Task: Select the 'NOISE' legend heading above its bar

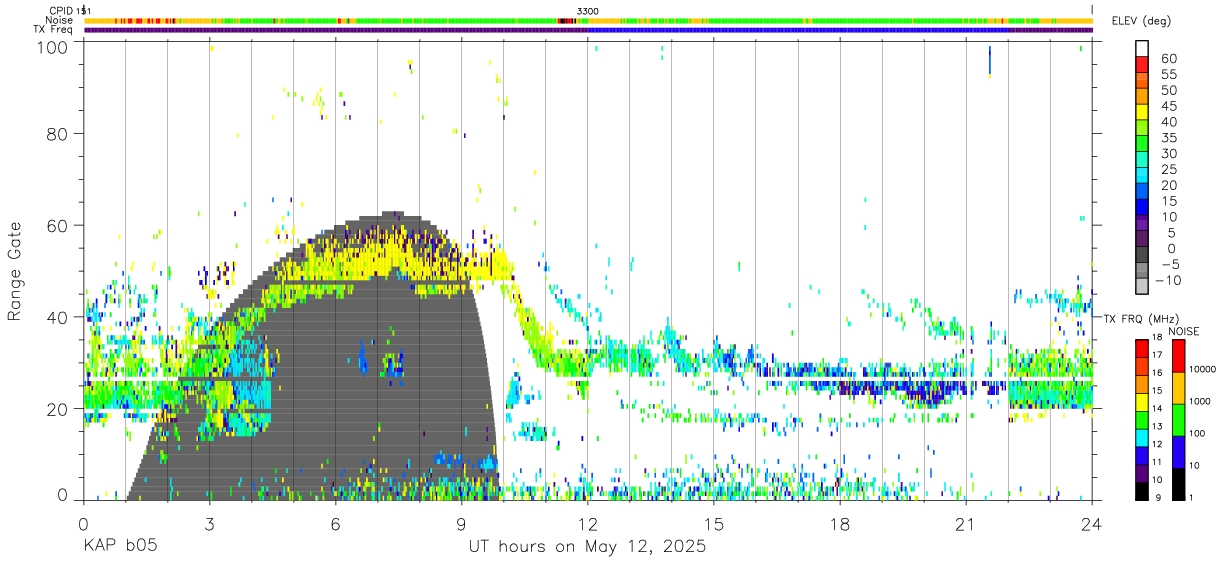Action: (1184, 332)
